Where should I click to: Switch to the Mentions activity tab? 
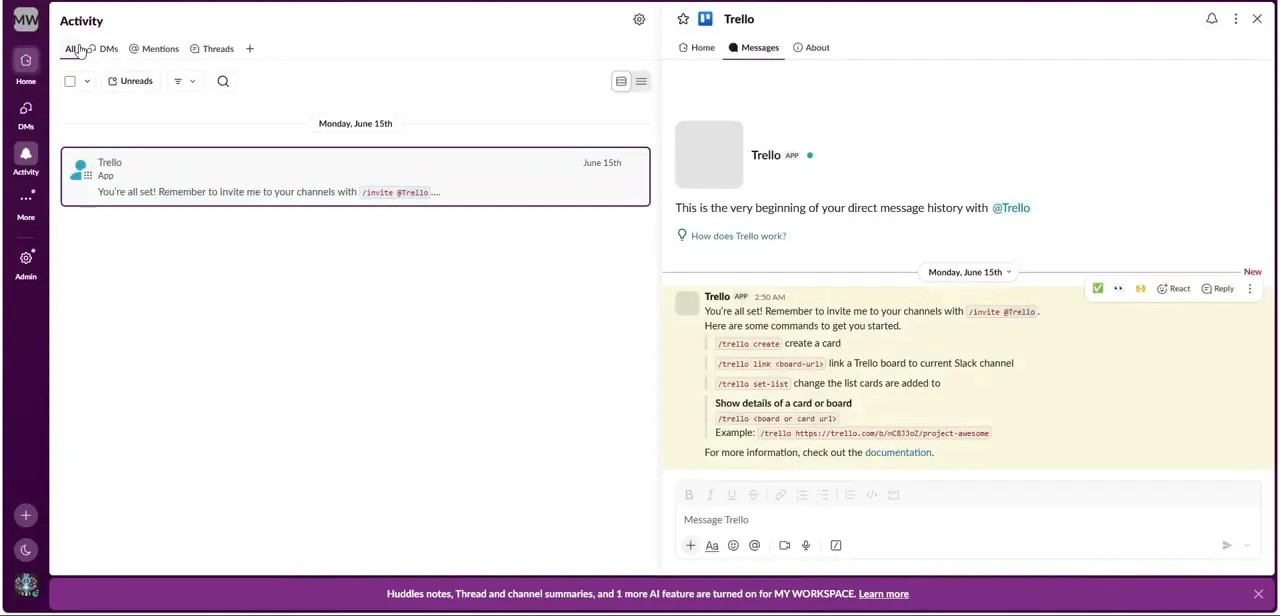click(x=154, y=49)
